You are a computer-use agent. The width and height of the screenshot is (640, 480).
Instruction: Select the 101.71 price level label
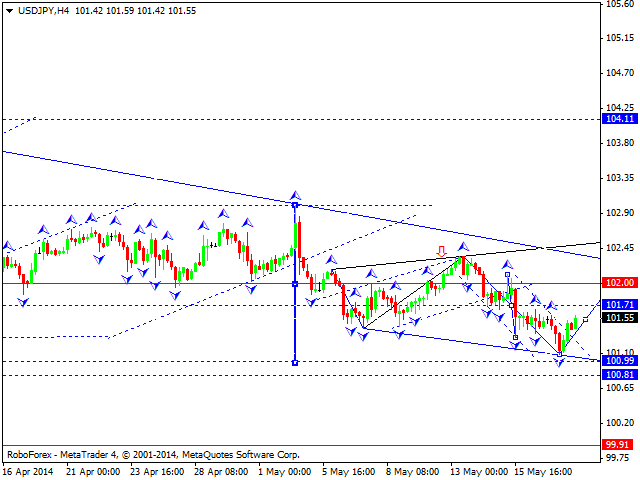click(x=620, y=304)
